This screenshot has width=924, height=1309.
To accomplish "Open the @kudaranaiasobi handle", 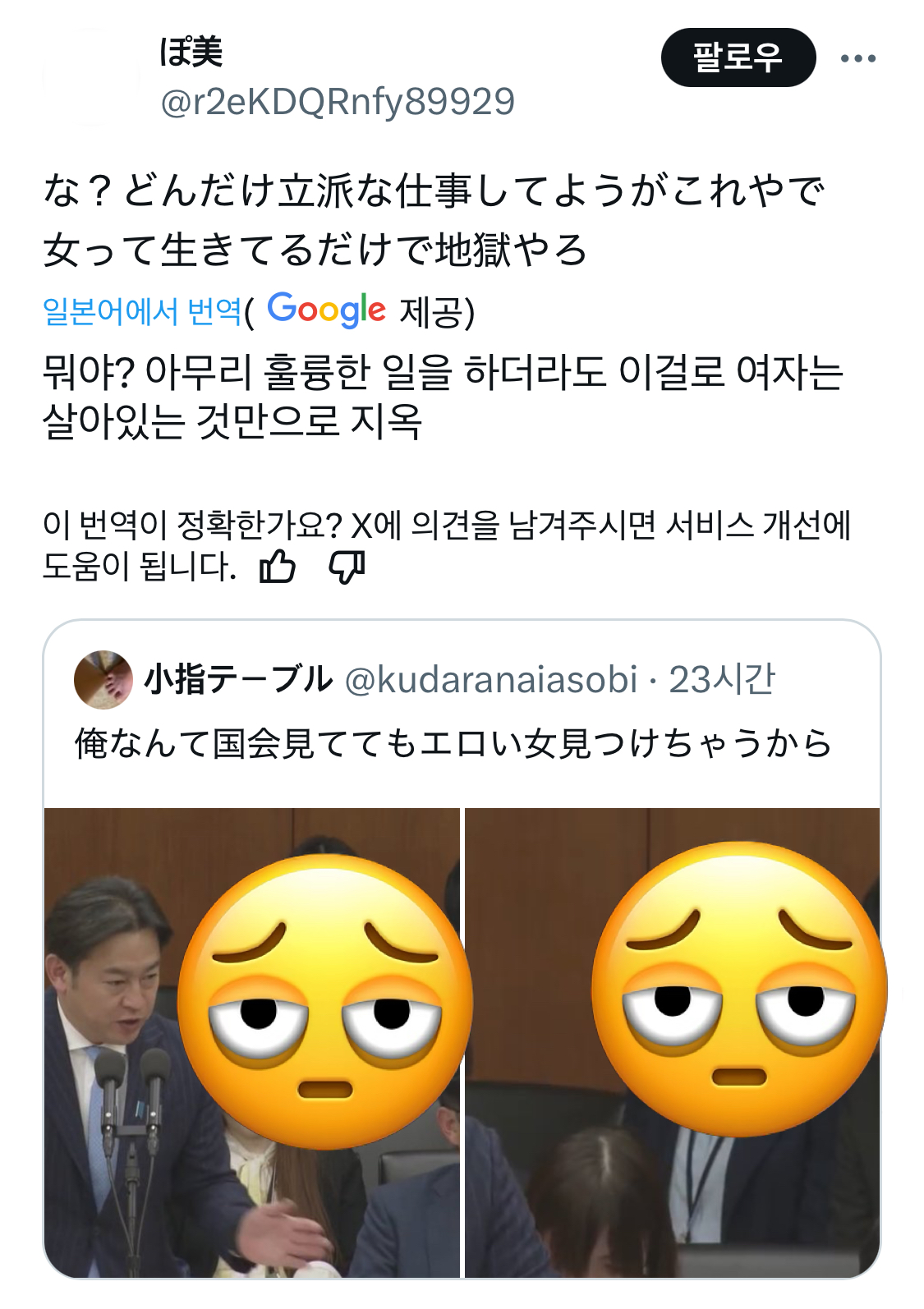I will [x=491, y=680].
